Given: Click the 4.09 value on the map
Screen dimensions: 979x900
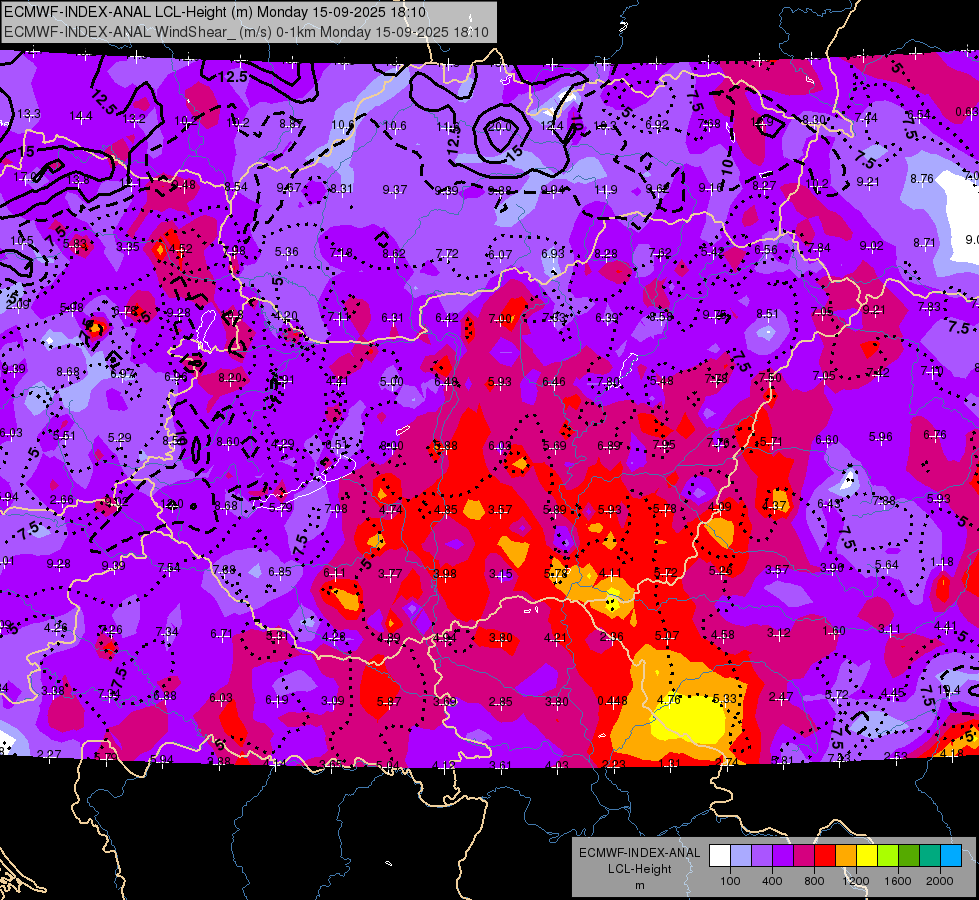Looking at the screenshot, I should click(719, 507).
